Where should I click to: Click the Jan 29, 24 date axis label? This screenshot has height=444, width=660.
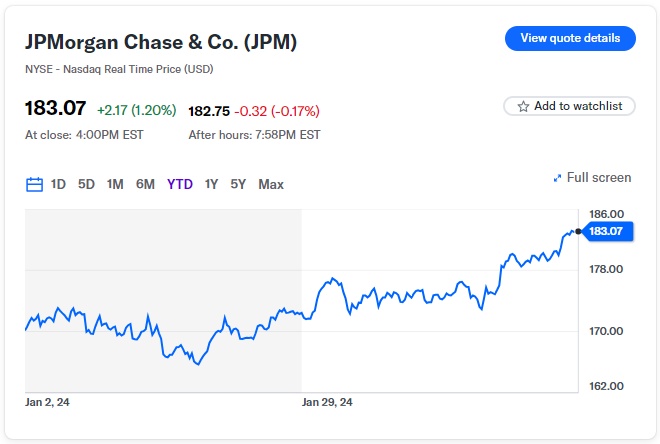coord(327,402)
